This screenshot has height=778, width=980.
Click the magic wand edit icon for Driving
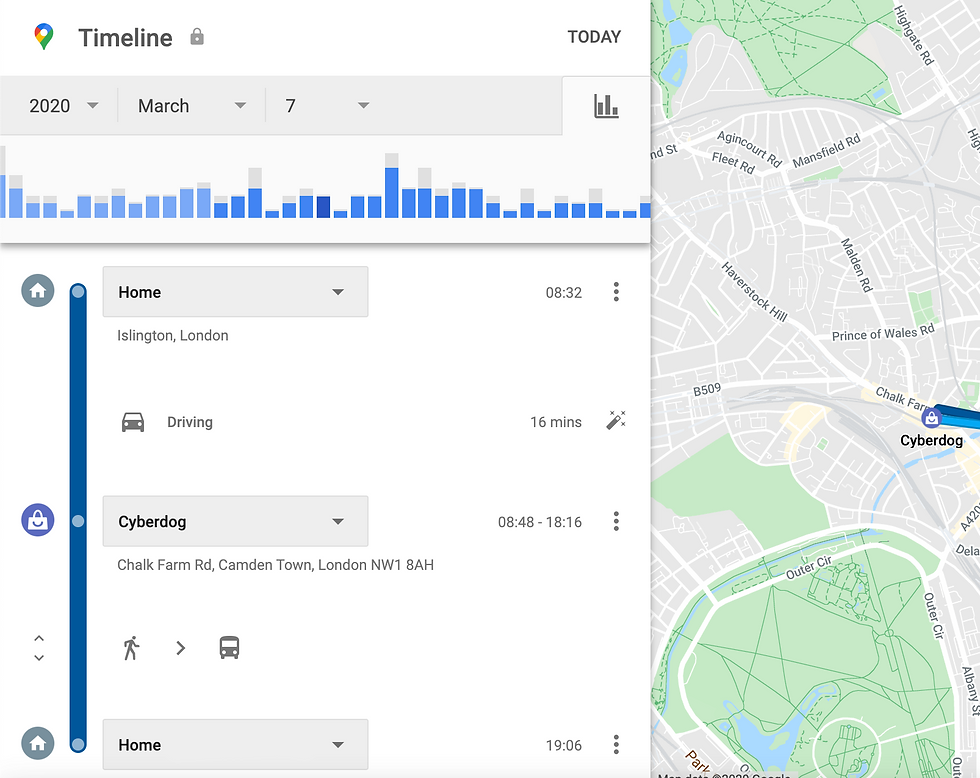click(x=616, y=420)
